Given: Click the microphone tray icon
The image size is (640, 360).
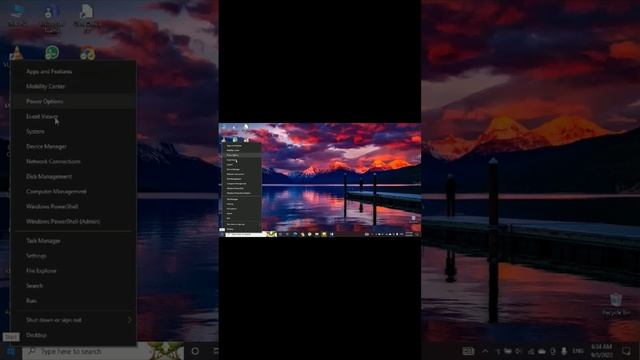Looking at the screenshot, I should coord(564,351).
